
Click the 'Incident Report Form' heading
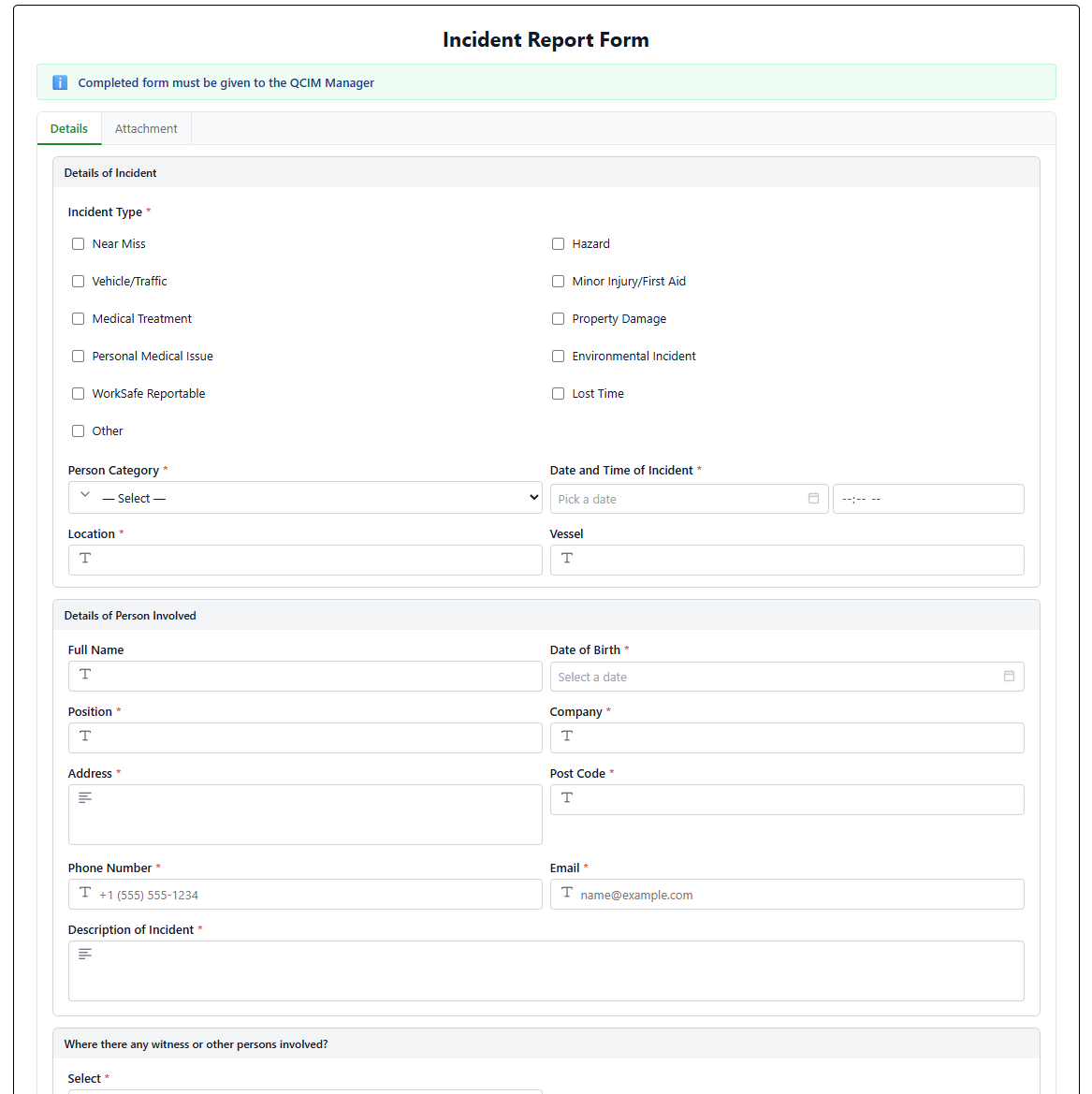tap(546, 39)
